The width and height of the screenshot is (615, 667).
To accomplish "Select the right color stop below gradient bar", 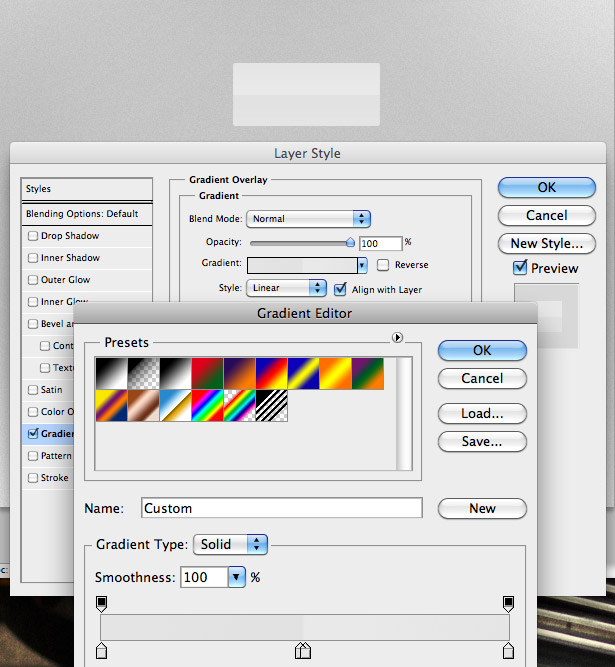I will point(508,650).
